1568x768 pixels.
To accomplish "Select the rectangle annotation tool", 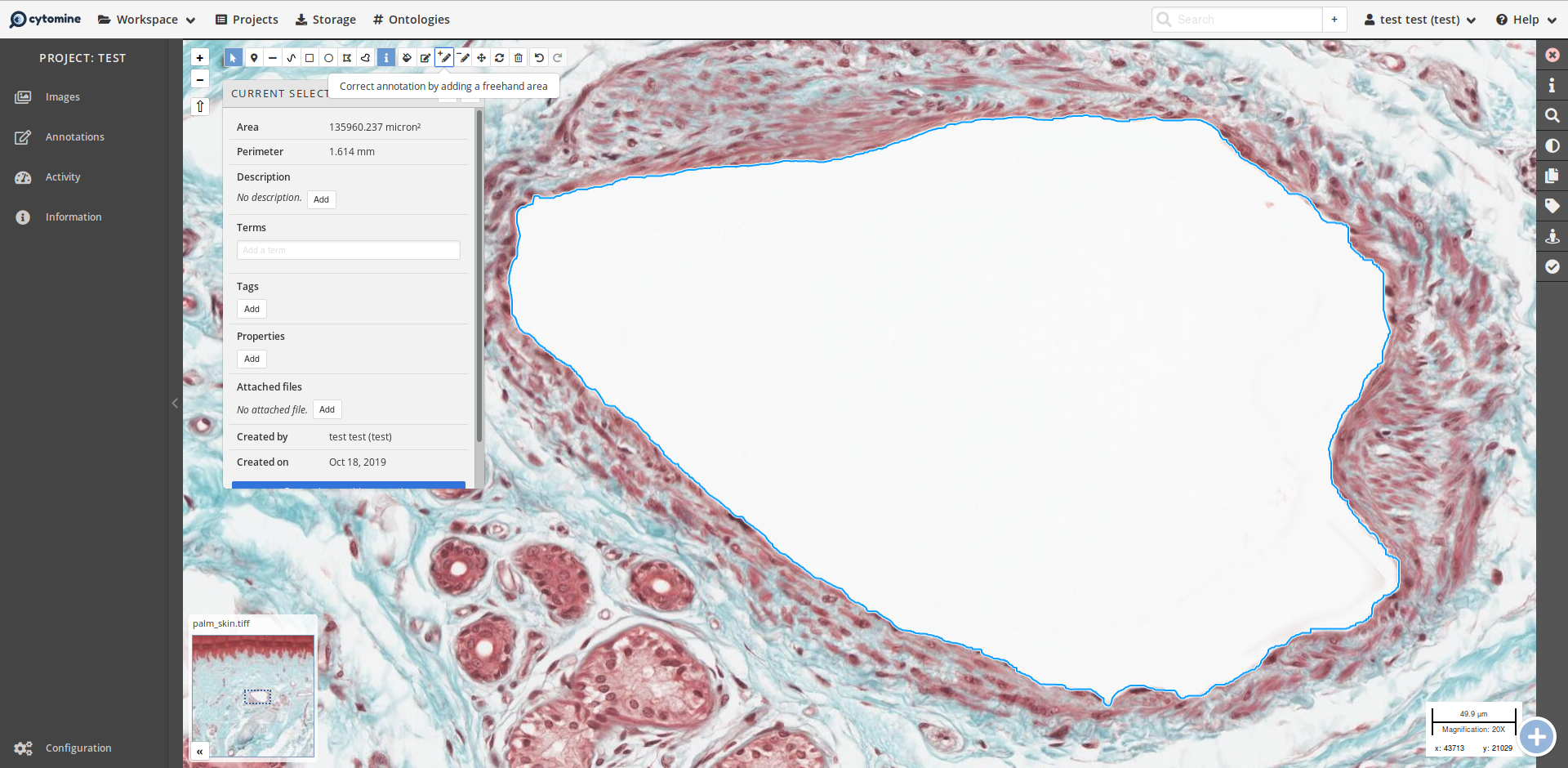I will [310, 58].
